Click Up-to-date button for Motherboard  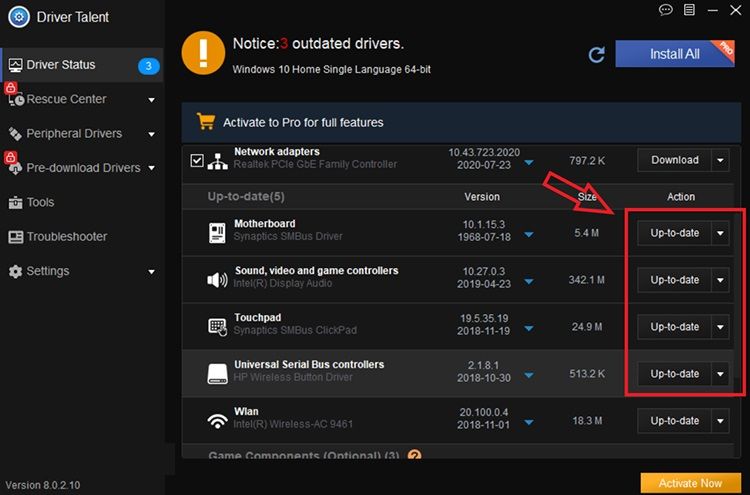(674, 233)
